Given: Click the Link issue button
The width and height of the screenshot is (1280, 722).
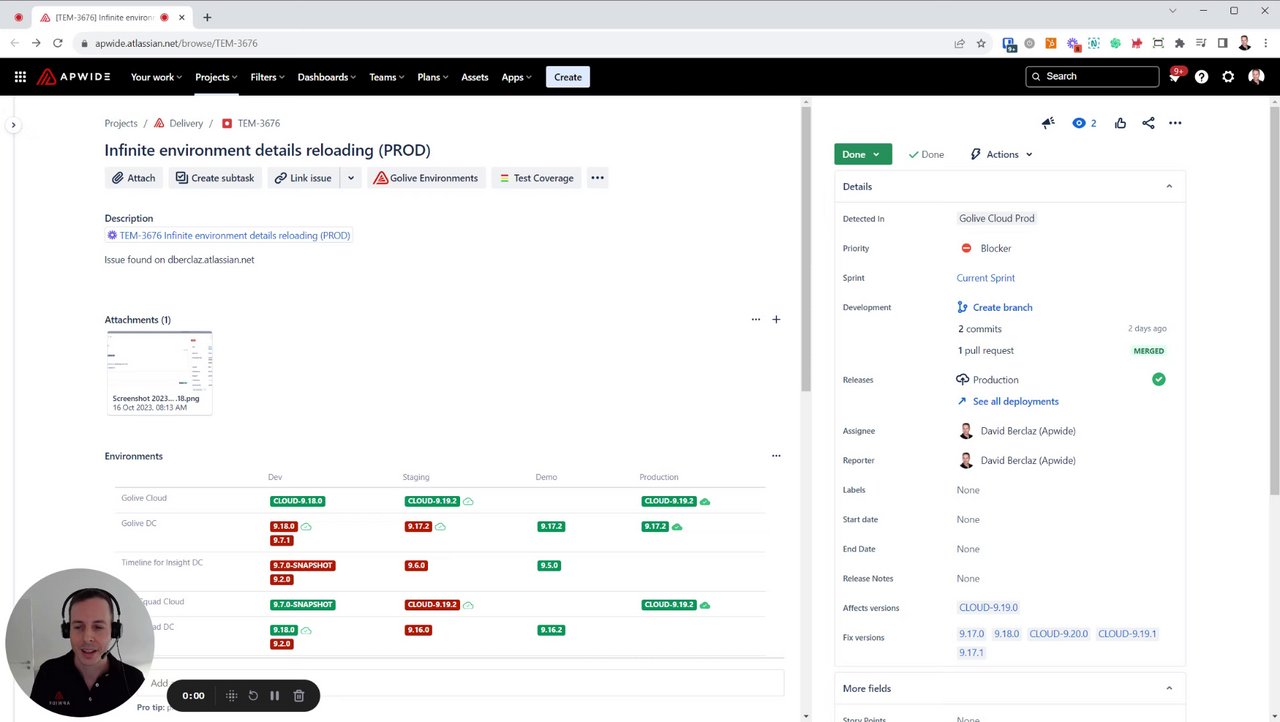Looking at the screenshot, I should click(303, 178).
